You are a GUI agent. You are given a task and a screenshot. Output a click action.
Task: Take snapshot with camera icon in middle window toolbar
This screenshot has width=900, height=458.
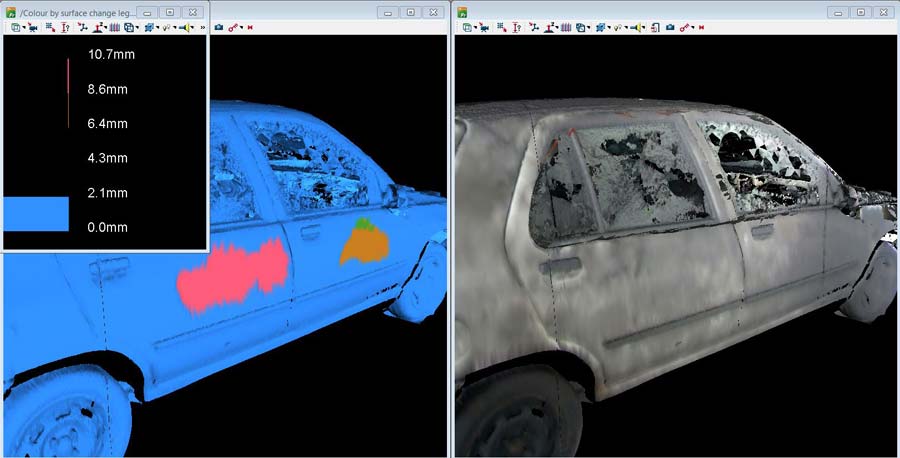pyautogui.click(x=219, y=28)
